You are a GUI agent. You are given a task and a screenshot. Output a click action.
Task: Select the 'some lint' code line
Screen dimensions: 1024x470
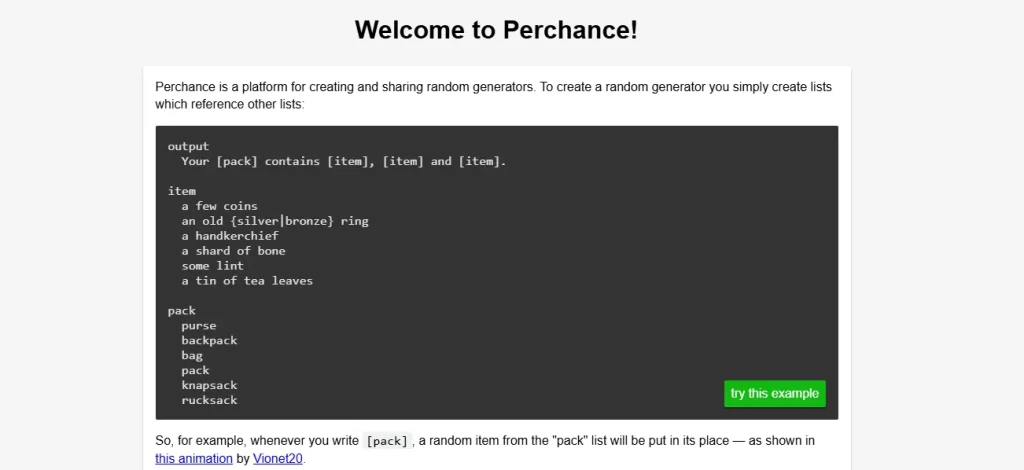click(x=212, y=266)
